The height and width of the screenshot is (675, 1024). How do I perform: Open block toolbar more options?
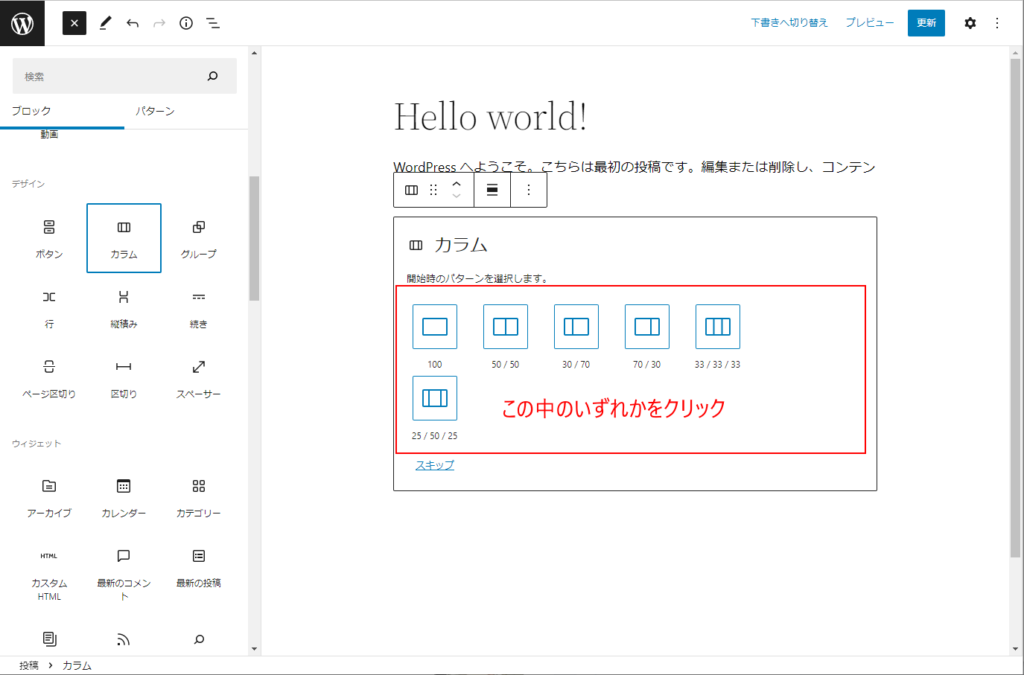[x=529, y=190]
